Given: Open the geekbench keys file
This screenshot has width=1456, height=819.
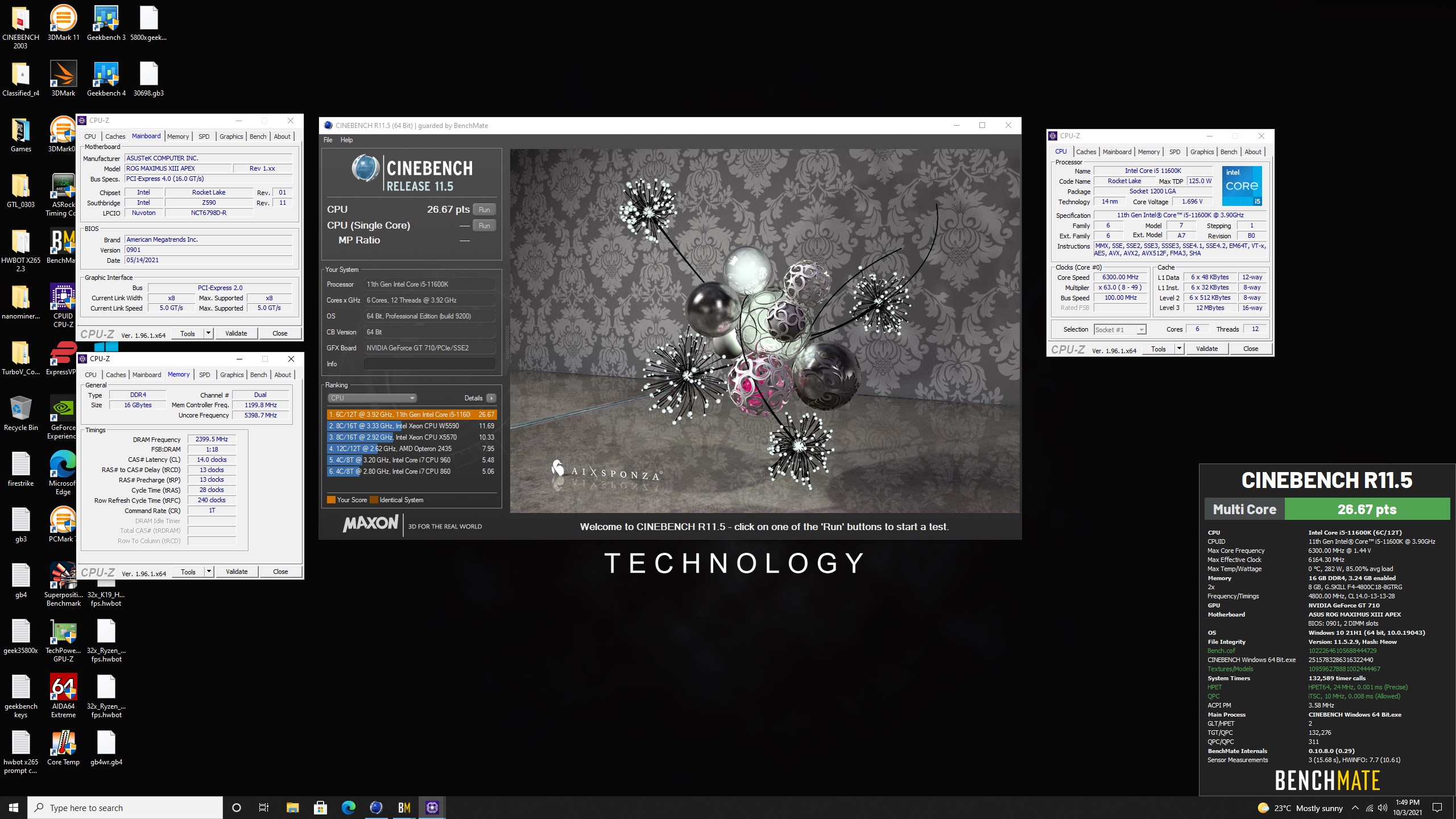Looking at the screenshot, I should pyautogui.click(x=20, y=696).
